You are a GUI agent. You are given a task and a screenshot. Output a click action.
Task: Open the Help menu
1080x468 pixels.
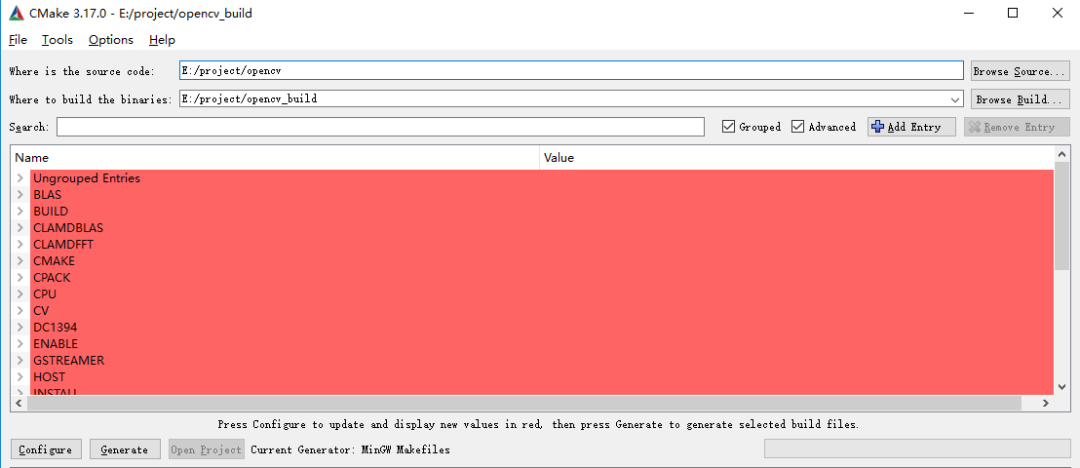[x=162, y=40]
